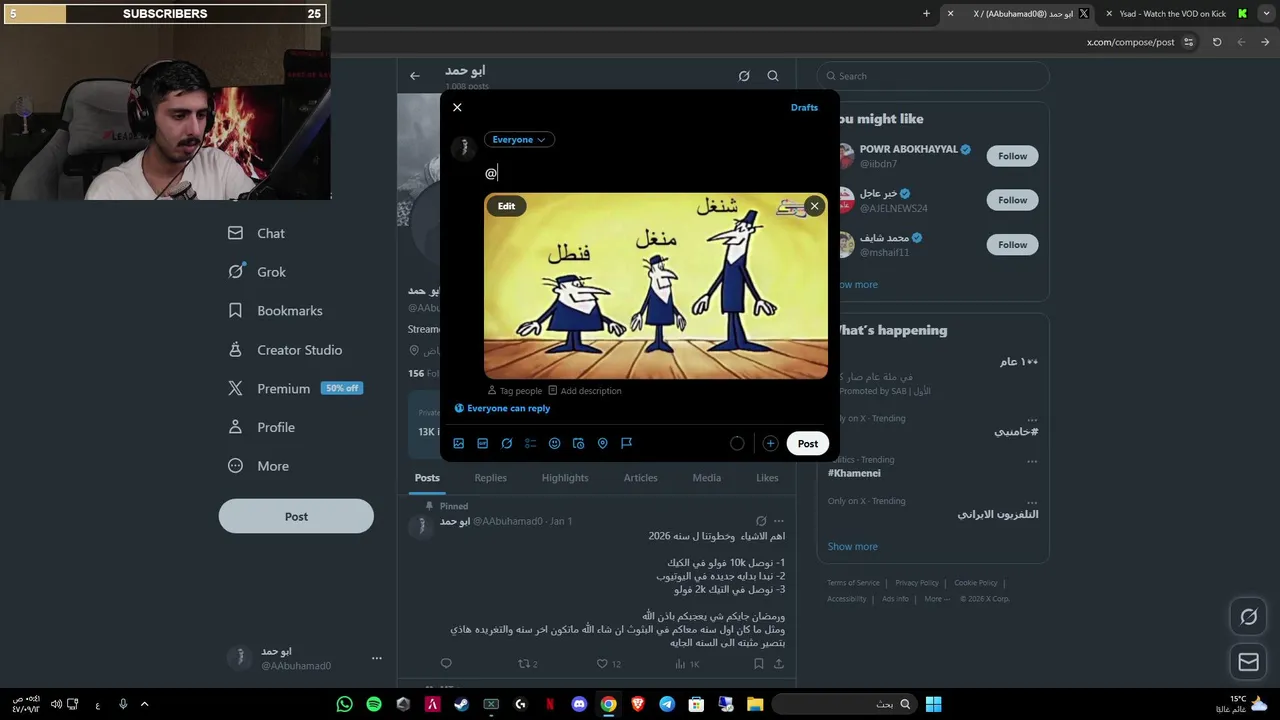
Task: Click the white Post button in dialog
Action: click(x=808, y=443)
